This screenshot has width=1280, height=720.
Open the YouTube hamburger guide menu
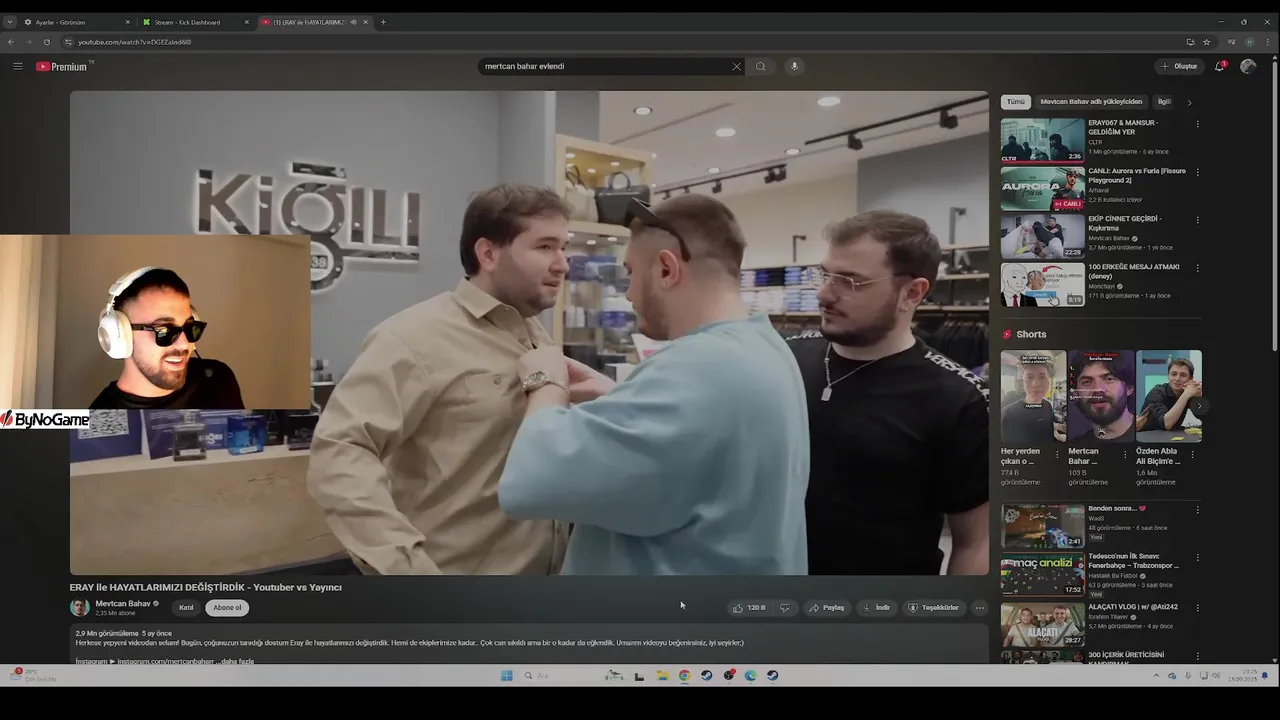tap(17, 66)
